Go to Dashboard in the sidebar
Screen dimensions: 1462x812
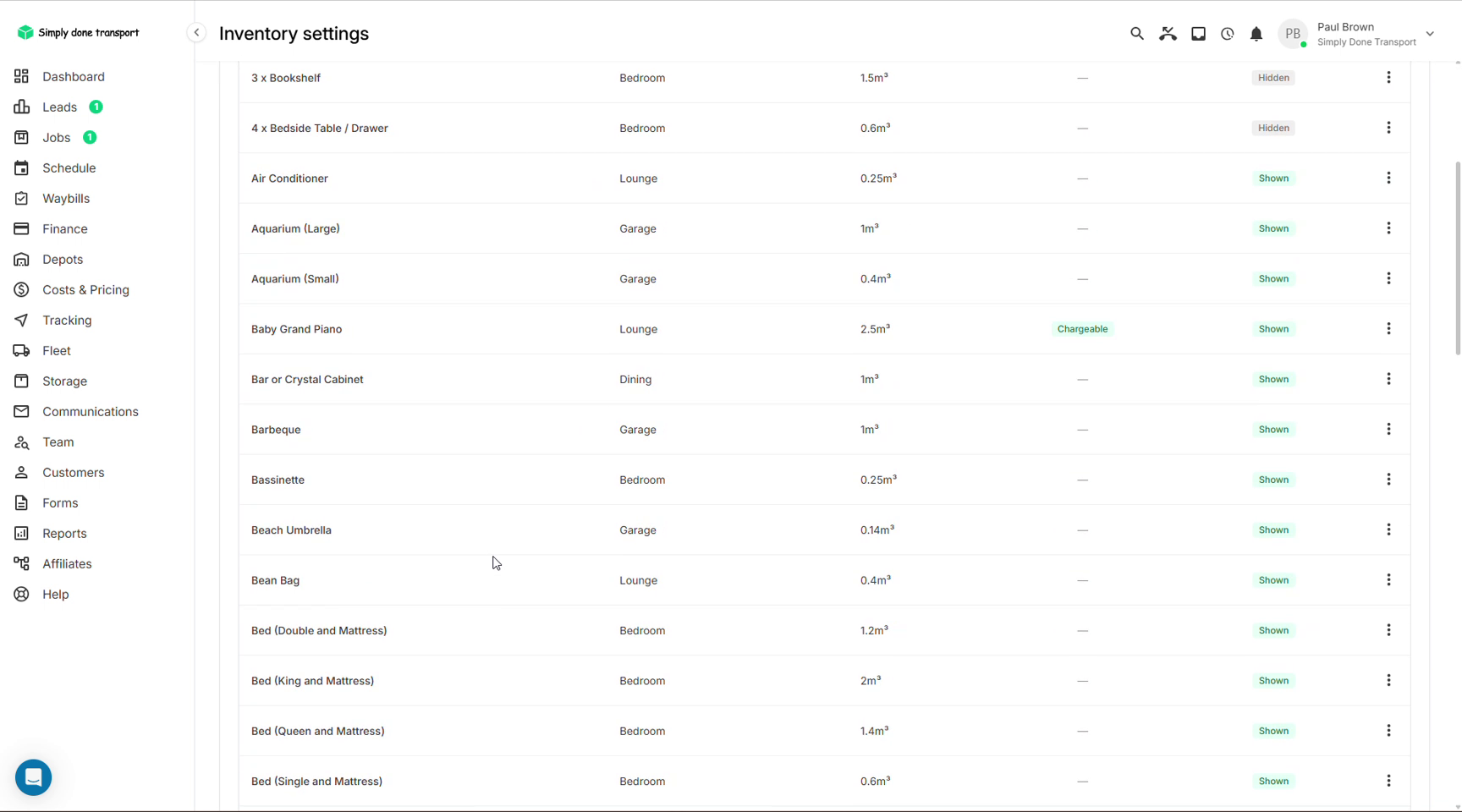74,77
